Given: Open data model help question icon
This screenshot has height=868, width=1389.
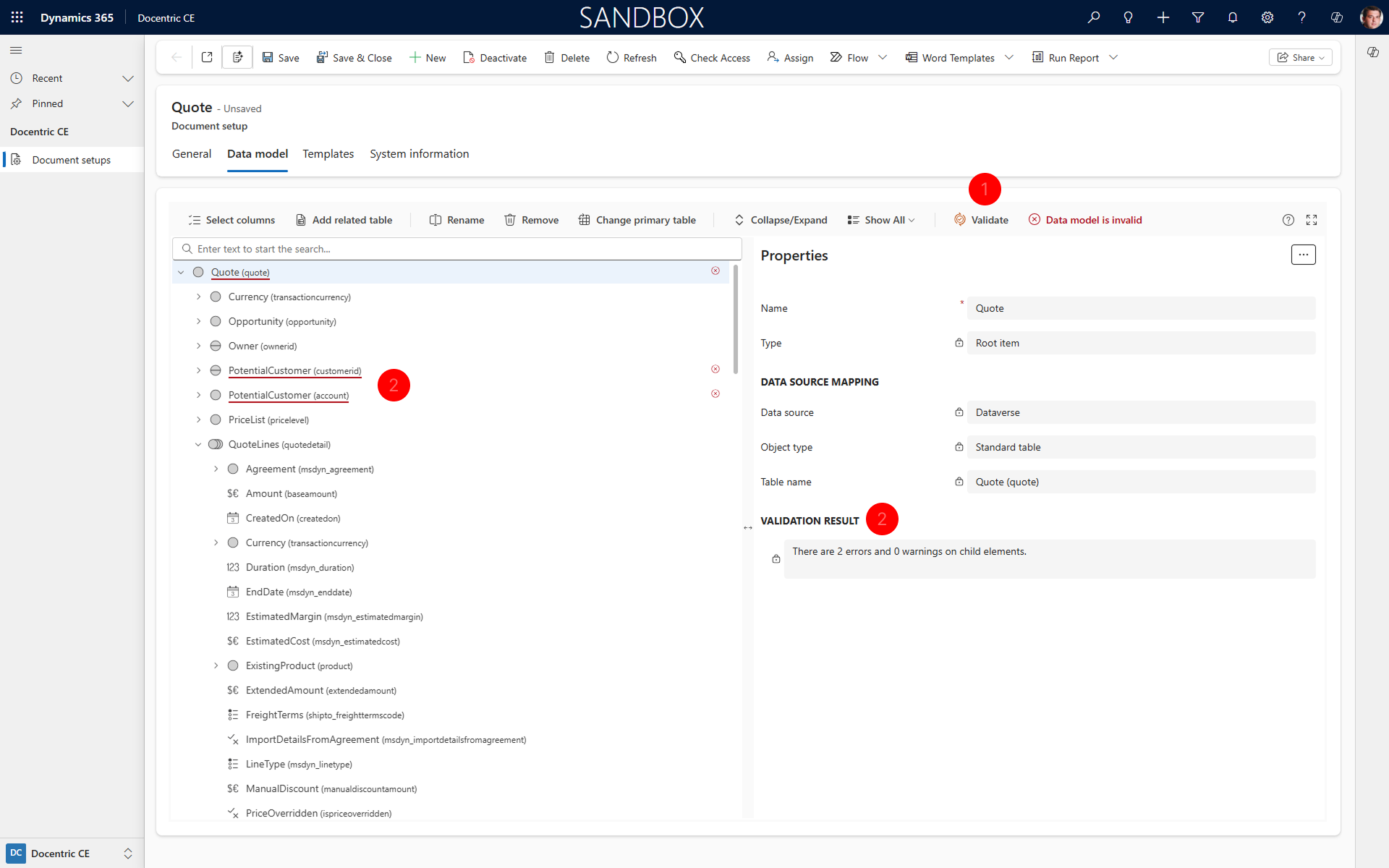Looking at the screenshot, I should point(1288,220).
